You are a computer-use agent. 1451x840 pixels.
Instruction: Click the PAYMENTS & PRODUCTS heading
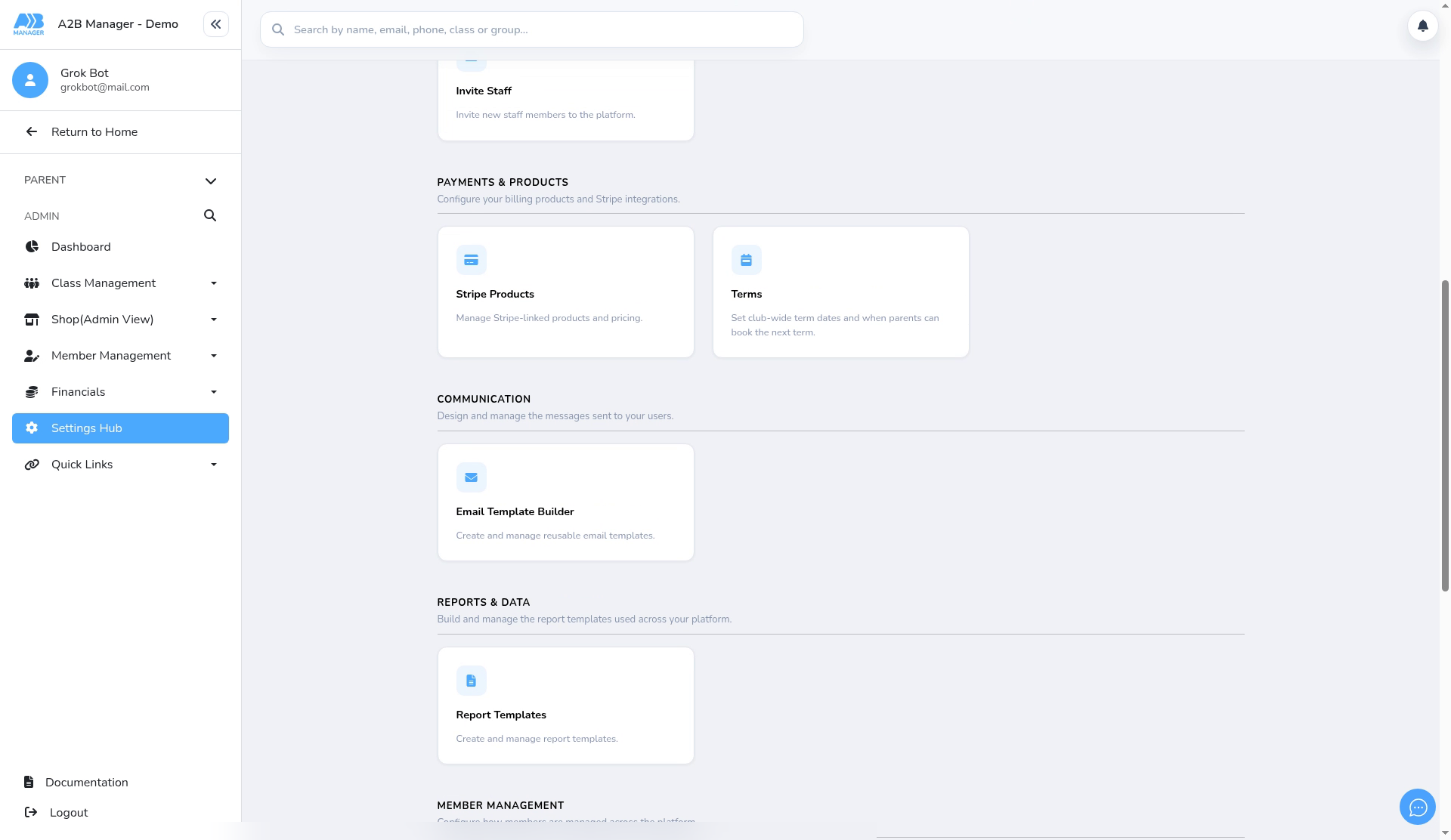(503, 183)
